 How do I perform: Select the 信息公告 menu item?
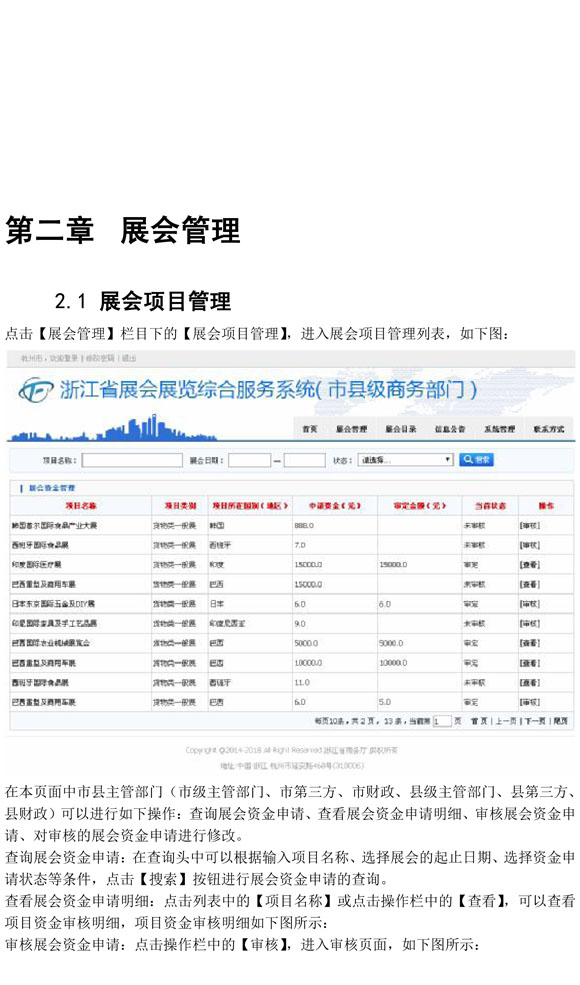450,429
